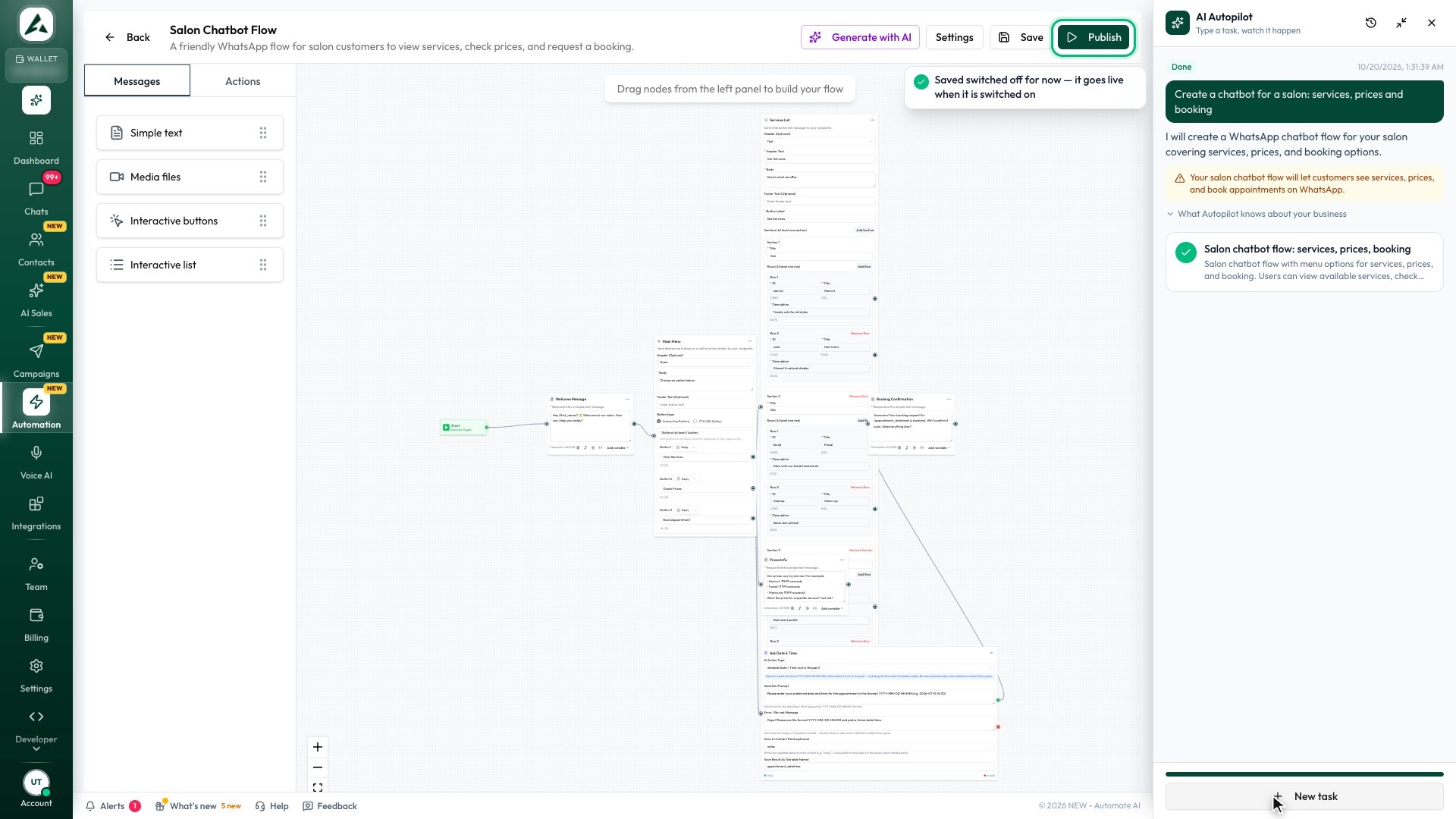The height and width of the screenshot is (819, 1456).
Task: Open the Integrations page
Action: 36,513
